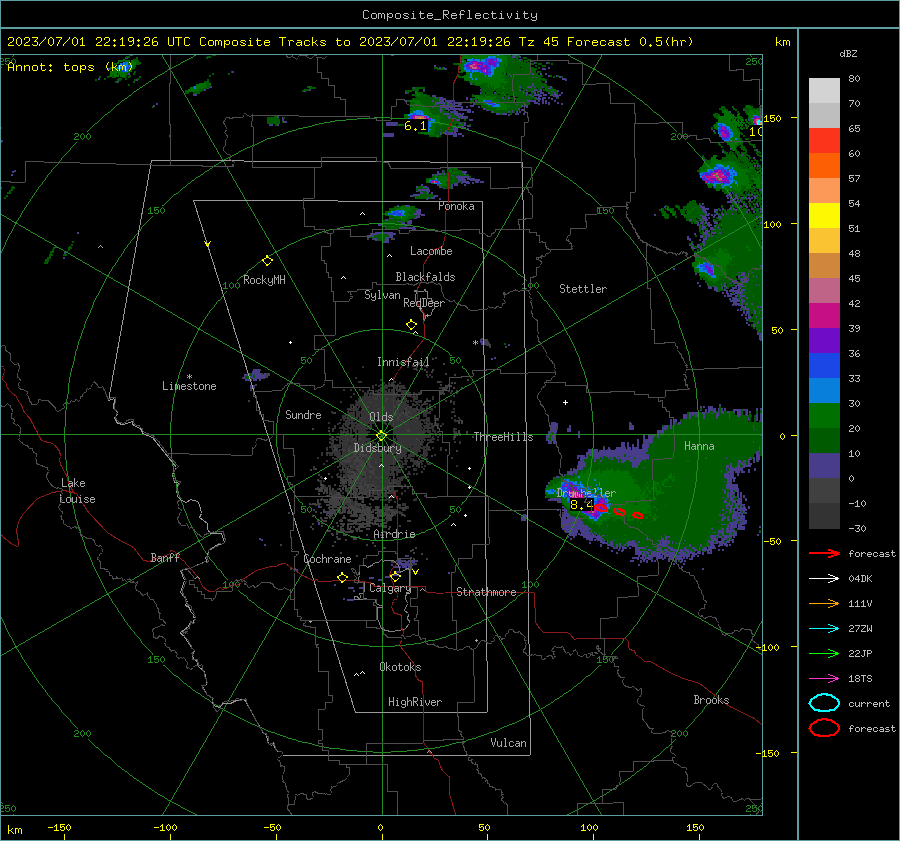
Task: Select the yellow 54 dBZ color swatch
Action: (x=824, y=215)
